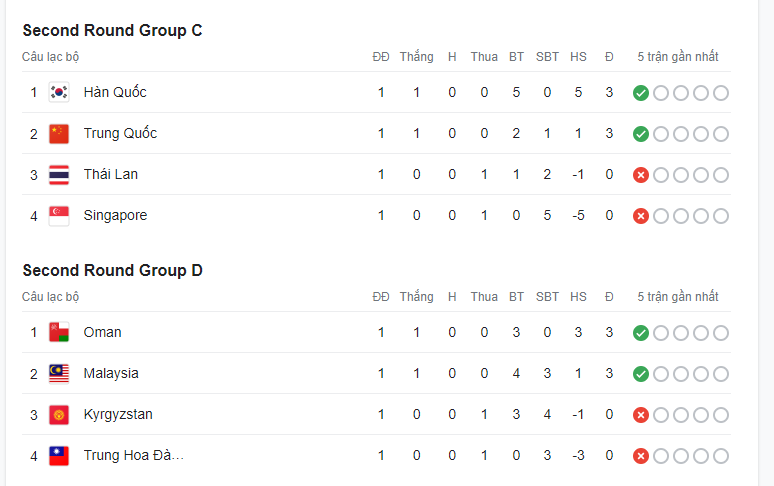
Task: Click the Thắng column header in Group C
Action: tap(416, 57)
